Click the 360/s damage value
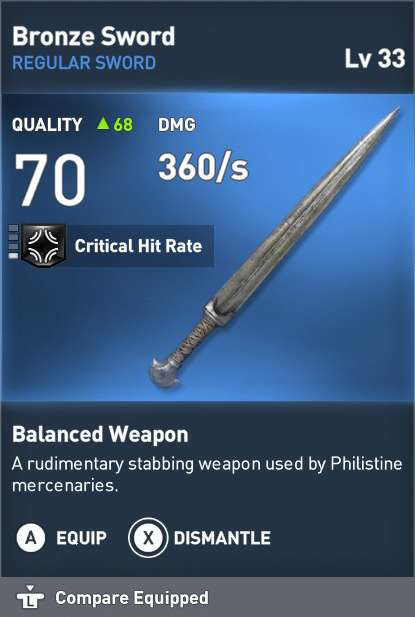Screen dimensions: 415x617 [203, 167]
